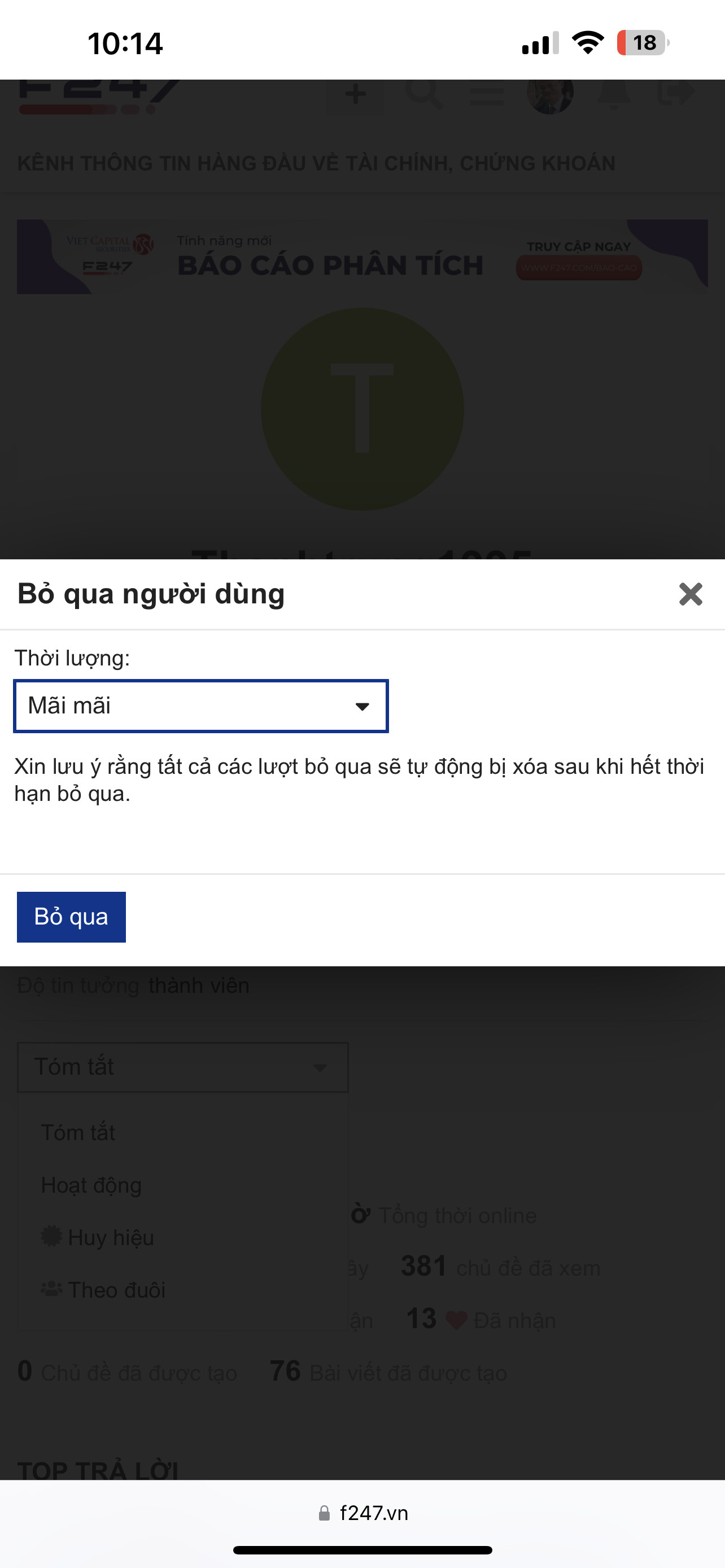Tap the Wi-Fi icon in status bar
The width and height of the screenshot is (725, 1568).
(x=587, y=42)
